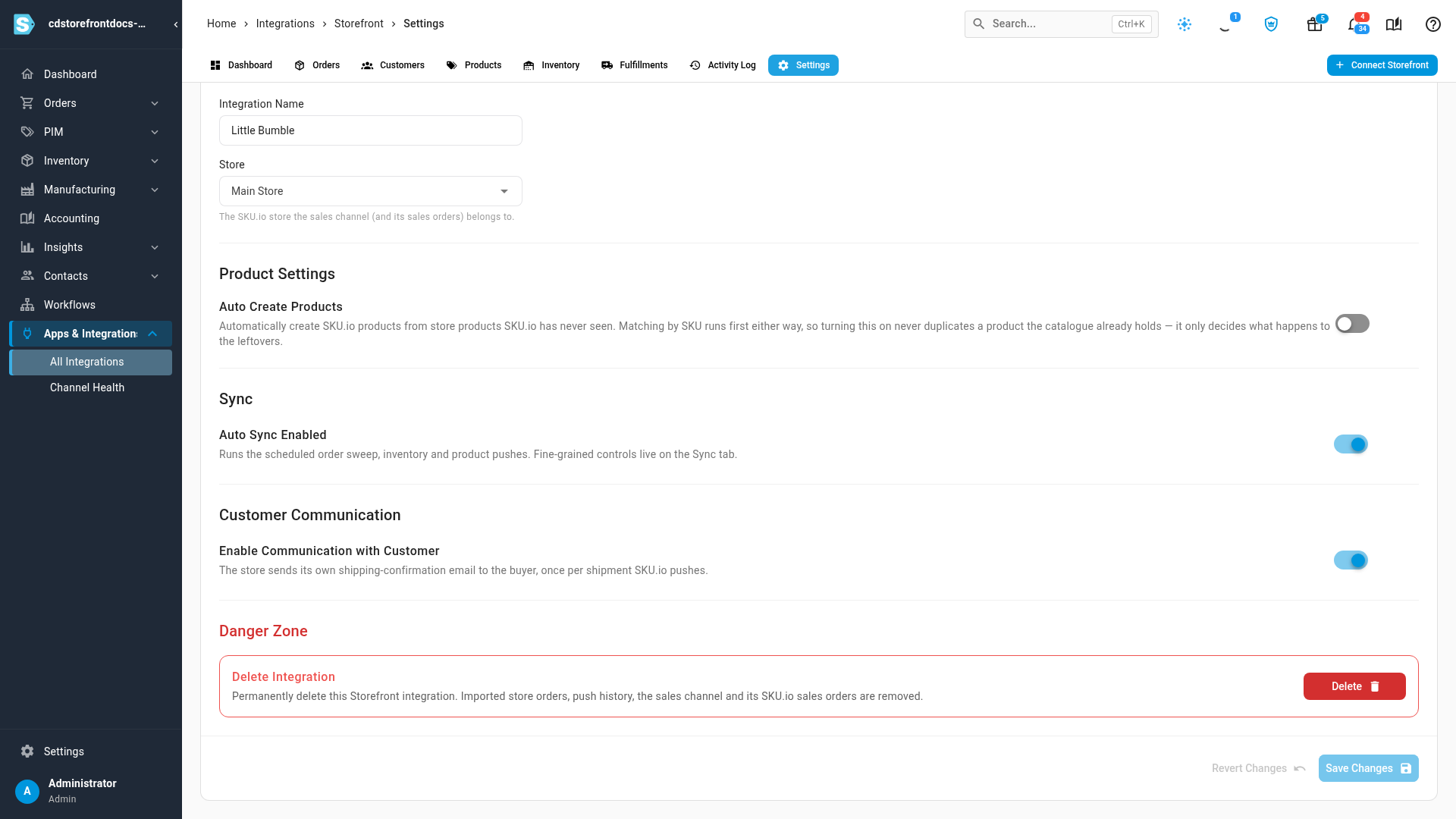Select Channel Health in sidebar
The height and width of the screenshot is (819, 1456).
pos(91,388)
